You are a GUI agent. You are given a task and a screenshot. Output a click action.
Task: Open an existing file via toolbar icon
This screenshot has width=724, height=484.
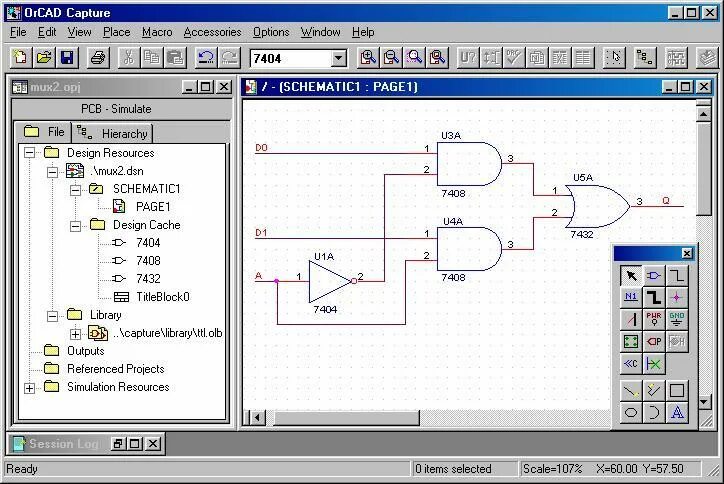[44, 58]
